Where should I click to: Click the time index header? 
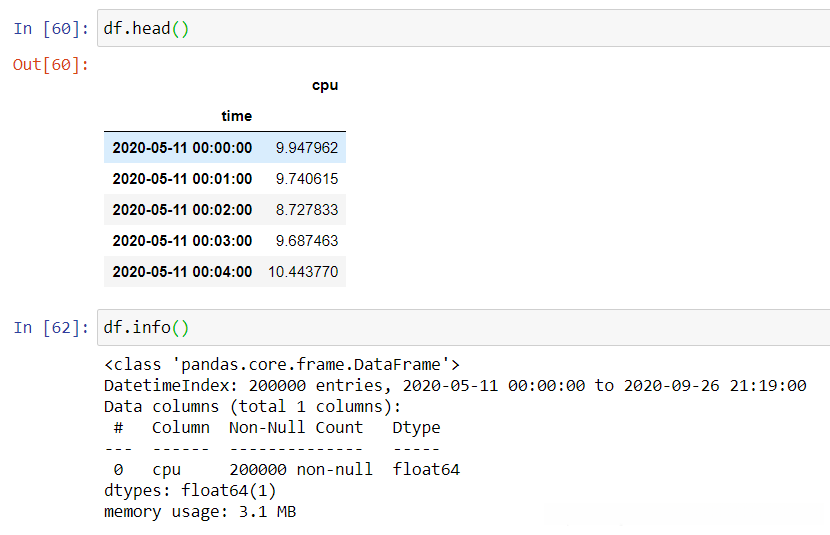237,116
